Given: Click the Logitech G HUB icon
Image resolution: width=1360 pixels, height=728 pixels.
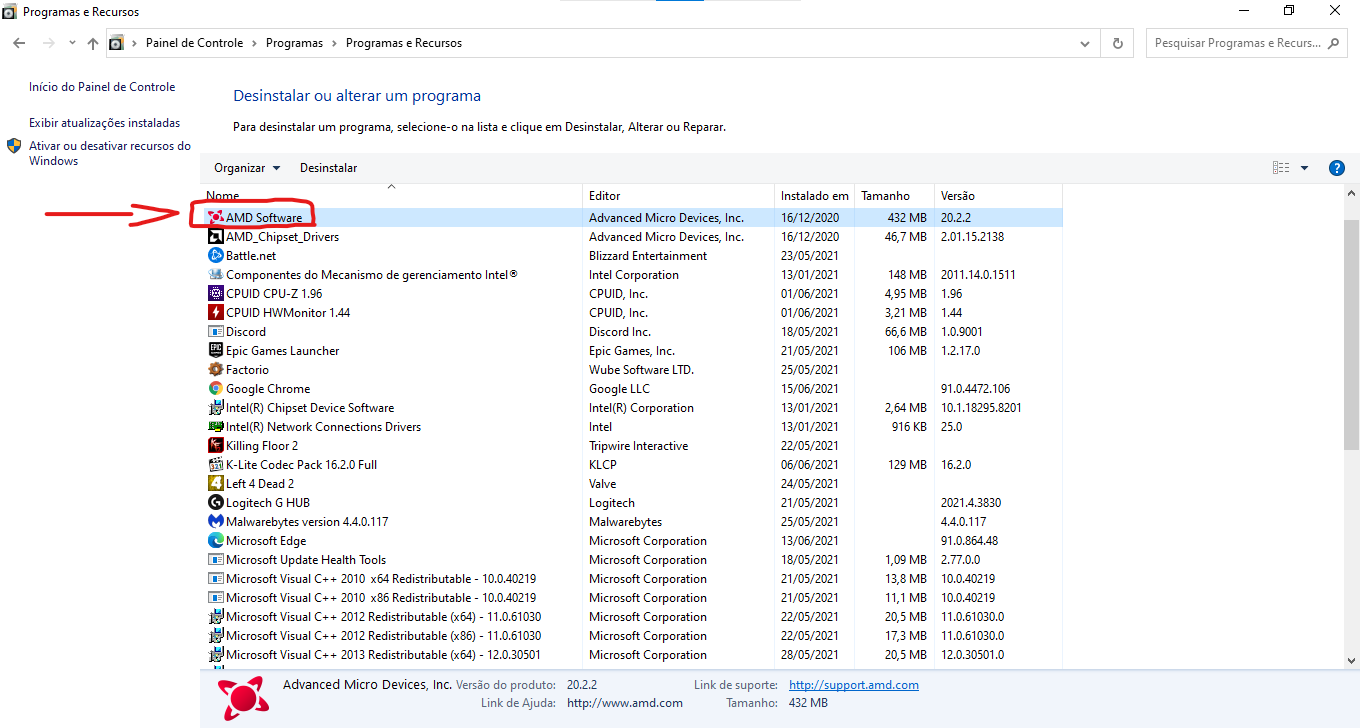Looking at the screenshot, I should click(215, 503).
